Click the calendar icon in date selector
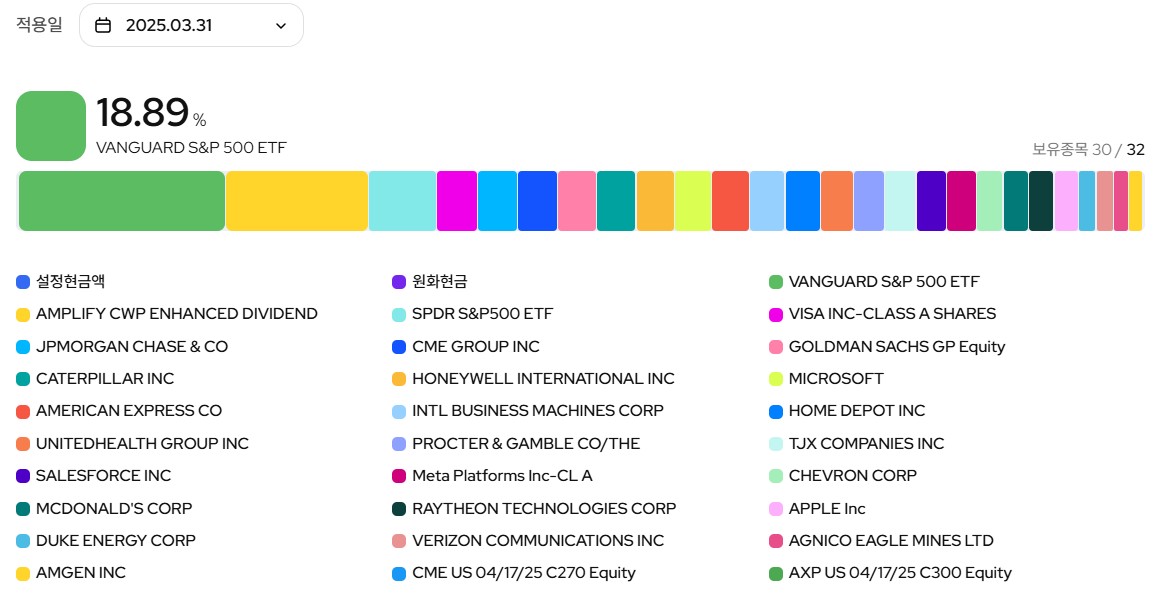Image resolution: width=1158 pixels, height=615 pixels. click(103, 25)
